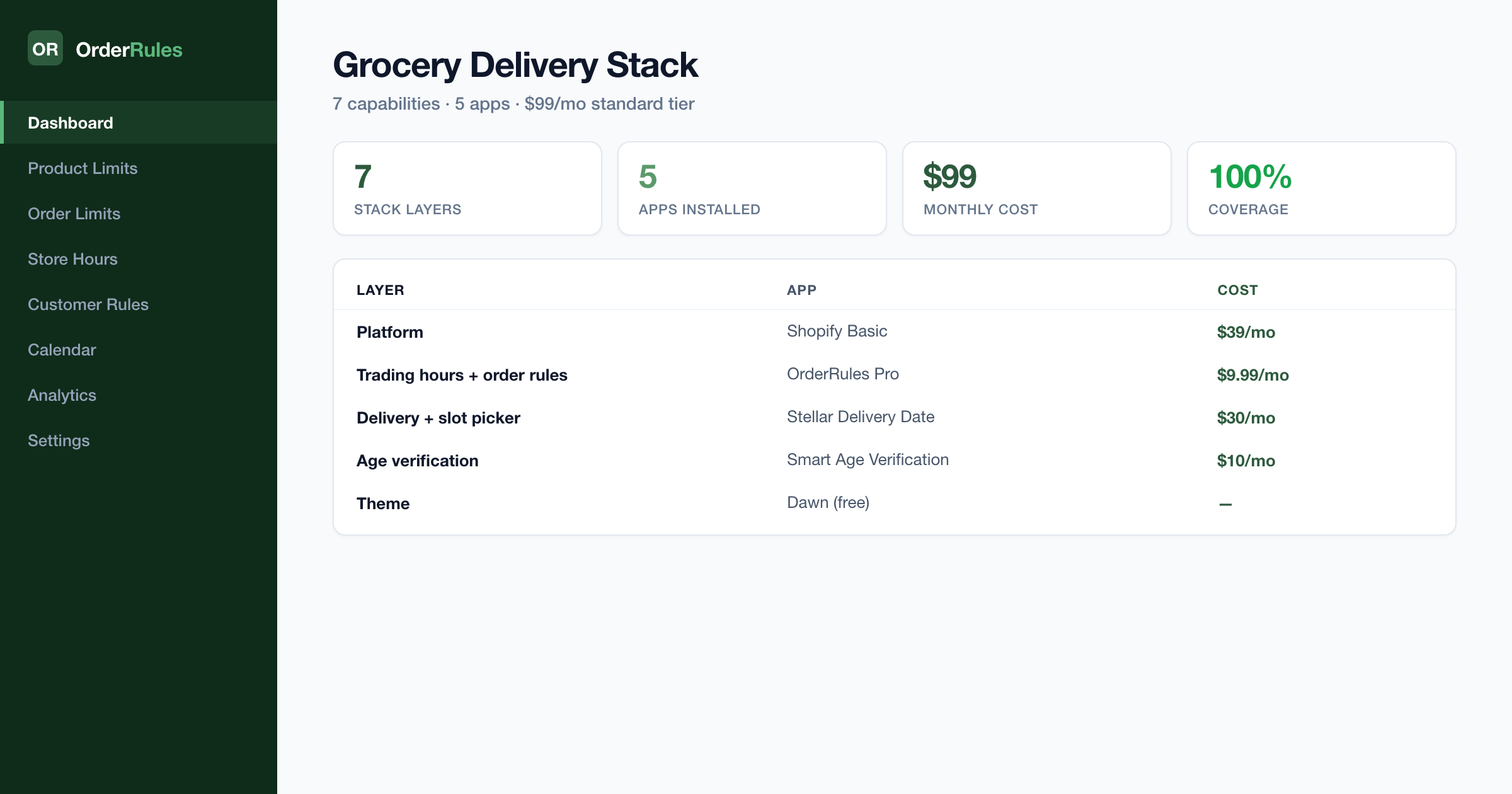Go to Product Limits
Screen dimensions: 1512x794
point(139,168)
